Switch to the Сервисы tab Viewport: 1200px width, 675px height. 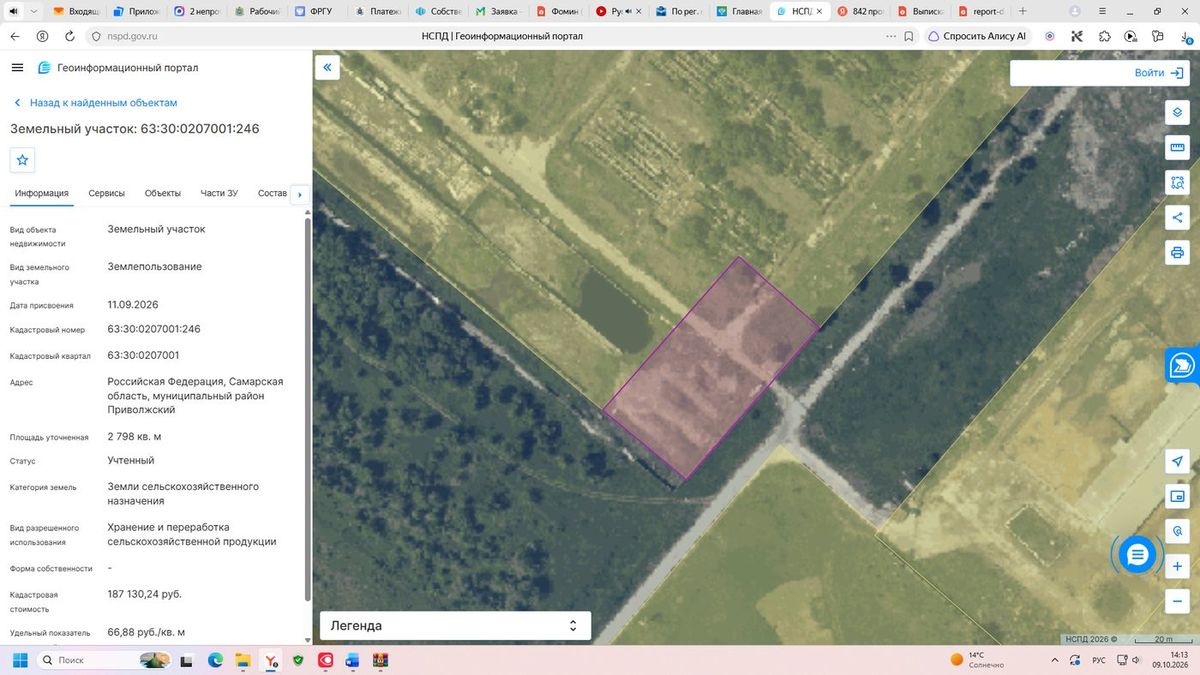pos(107,193)
